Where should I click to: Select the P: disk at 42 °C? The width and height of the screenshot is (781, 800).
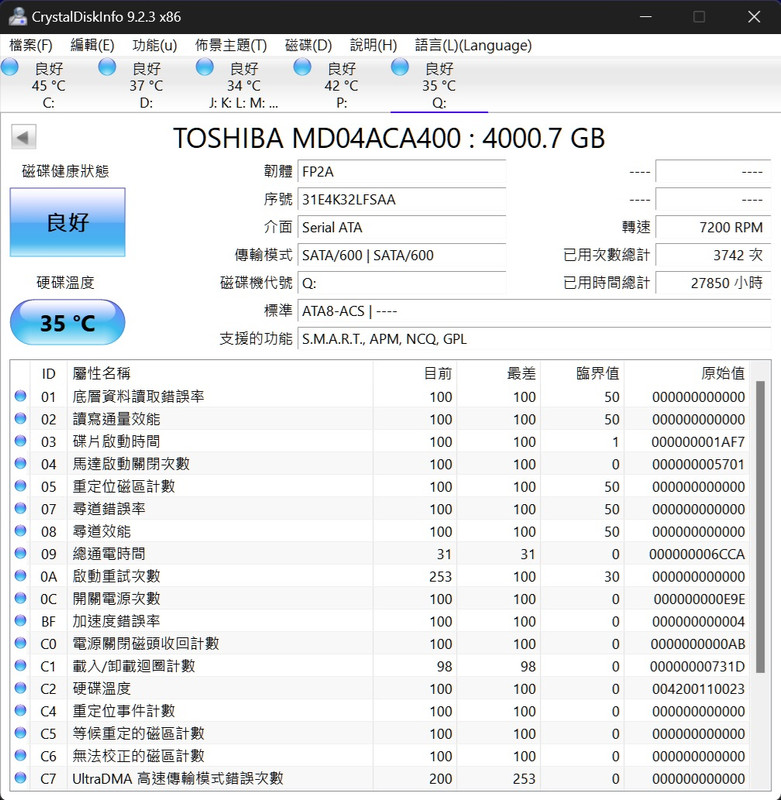click(341, 84)
